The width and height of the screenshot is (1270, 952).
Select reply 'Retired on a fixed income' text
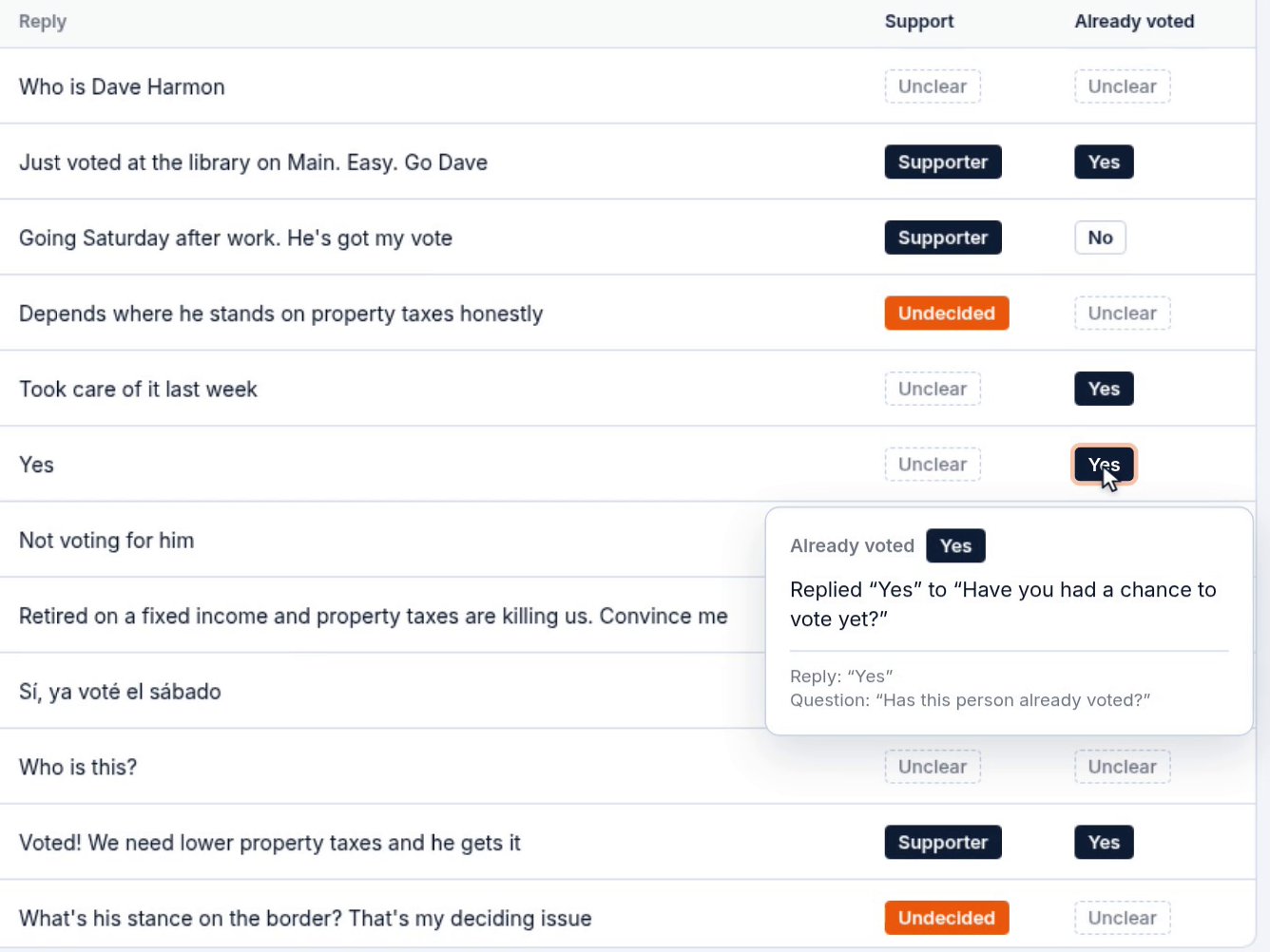coord(373,616)
